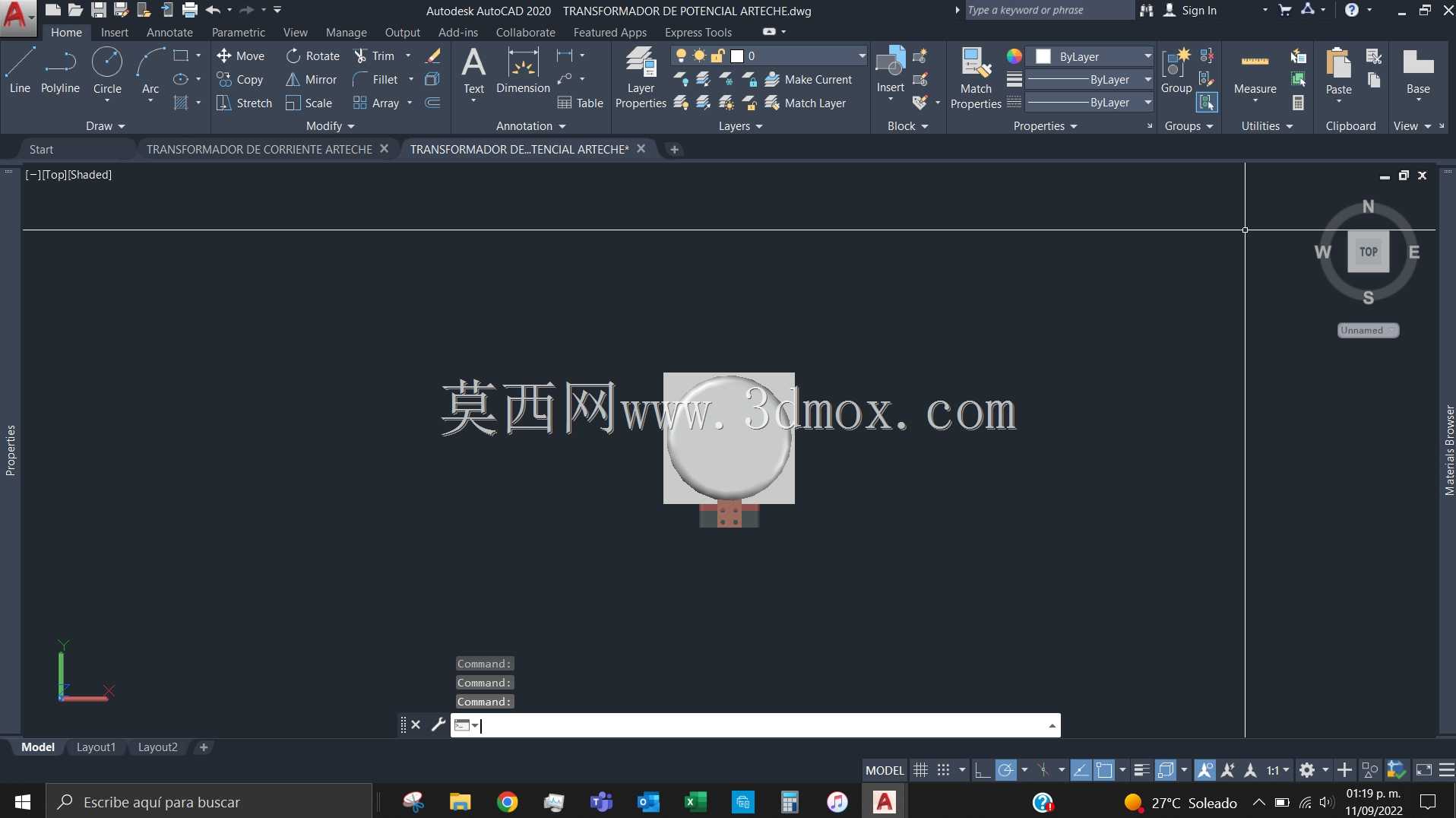
Task: Click the Base view button
Action: pyautogui.click(x=1418, y=71)
